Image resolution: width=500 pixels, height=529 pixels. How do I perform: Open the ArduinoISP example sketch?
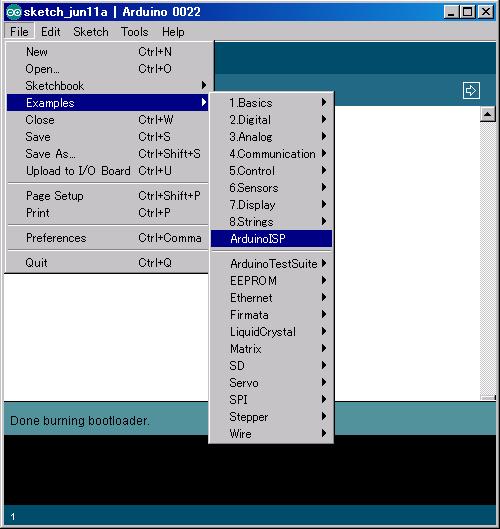tap(272, 239)
